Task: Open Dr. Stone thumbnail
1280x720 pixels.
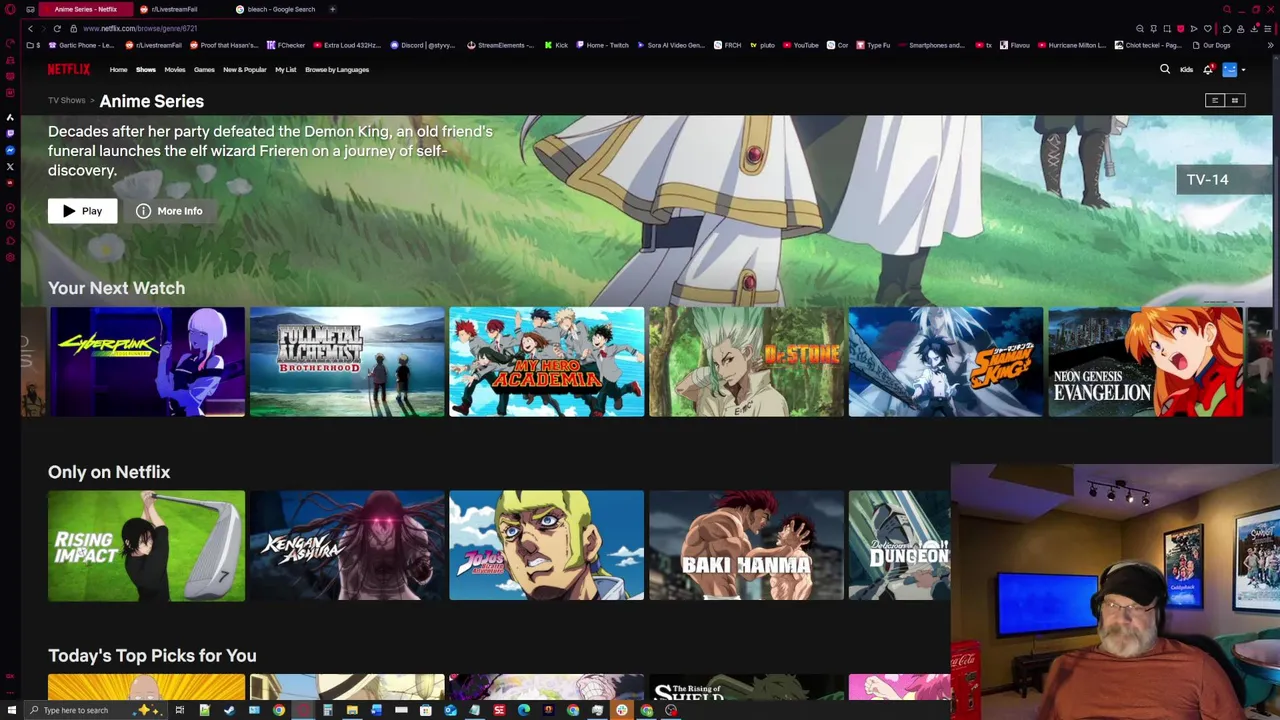Action: pos(746,362)
